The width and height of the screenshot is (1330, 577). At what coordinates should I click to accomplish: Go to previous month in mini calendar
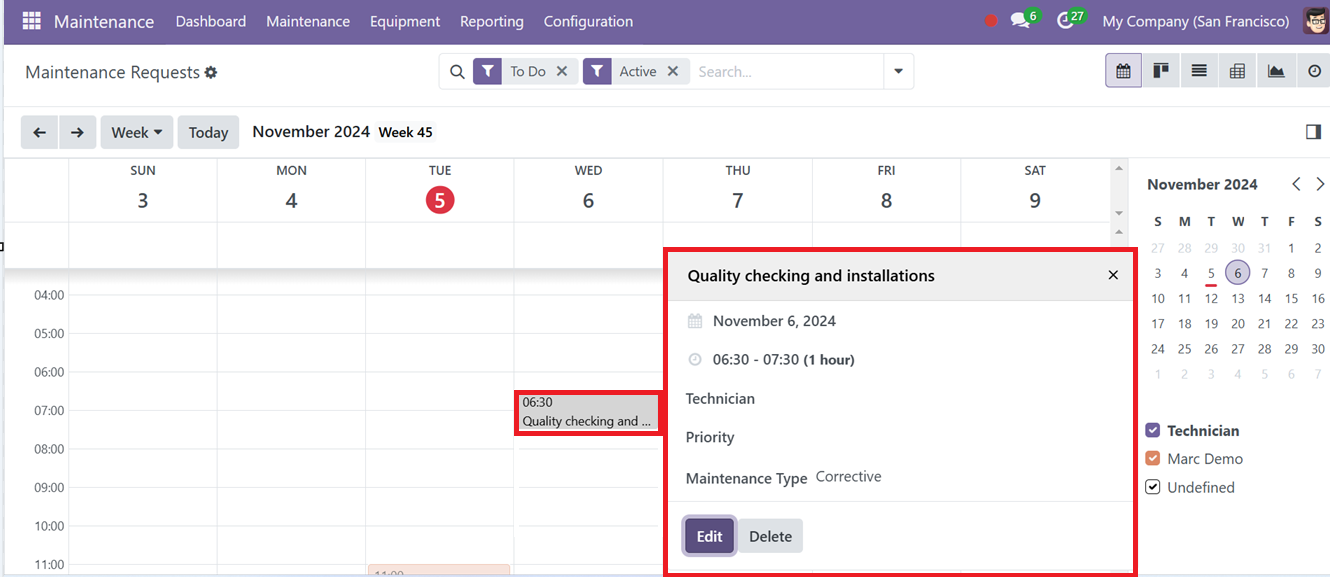click(1296, 184)
